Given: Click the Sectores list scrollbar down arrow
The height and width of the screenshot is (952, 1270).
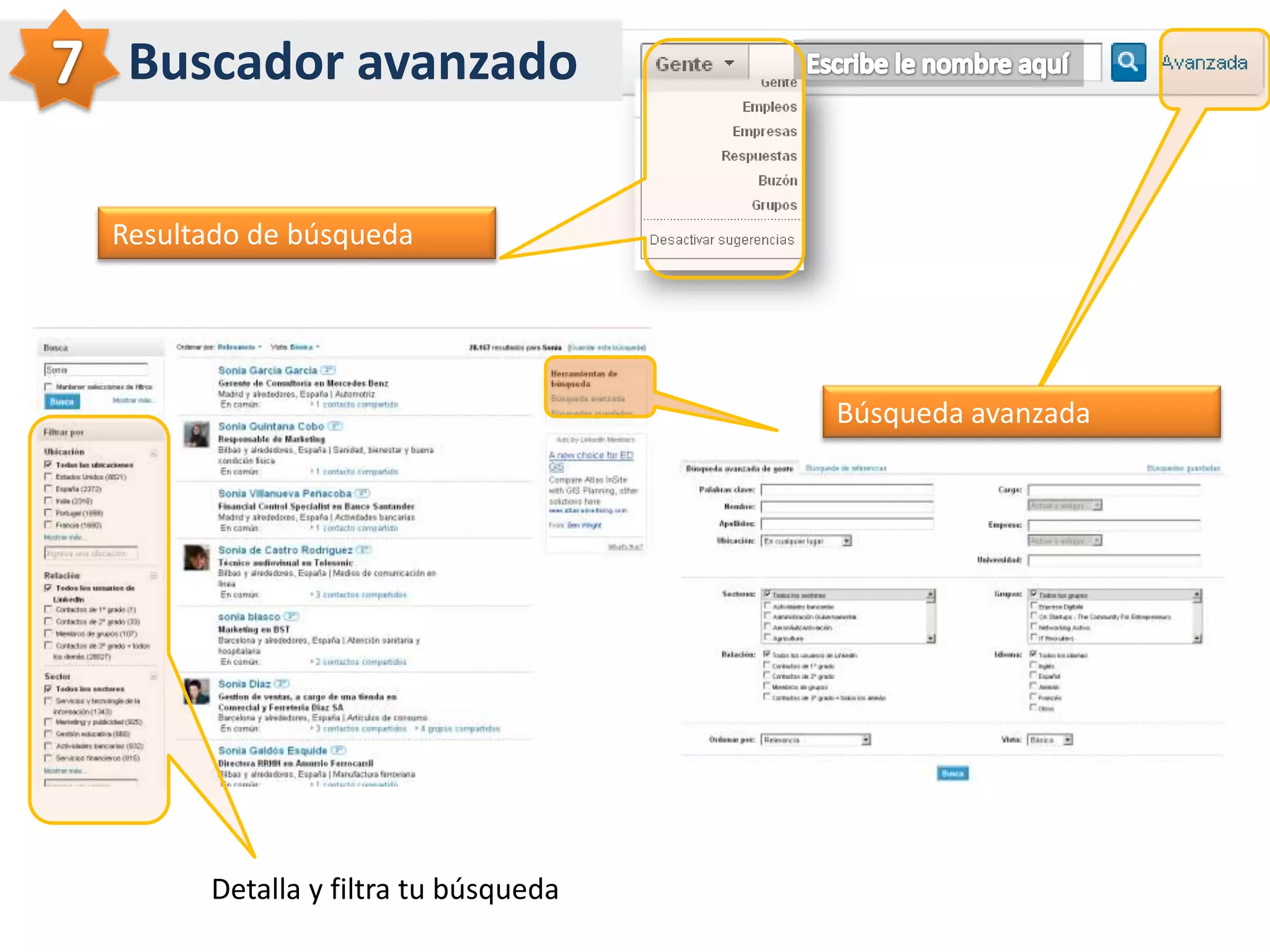Looking at the screenshot, I should pos(931,638).
